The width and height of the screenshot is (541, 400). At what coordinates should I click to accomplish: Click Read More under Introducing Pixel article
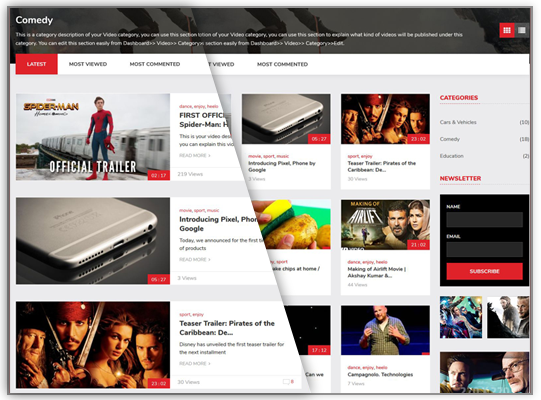click(195, 260)
